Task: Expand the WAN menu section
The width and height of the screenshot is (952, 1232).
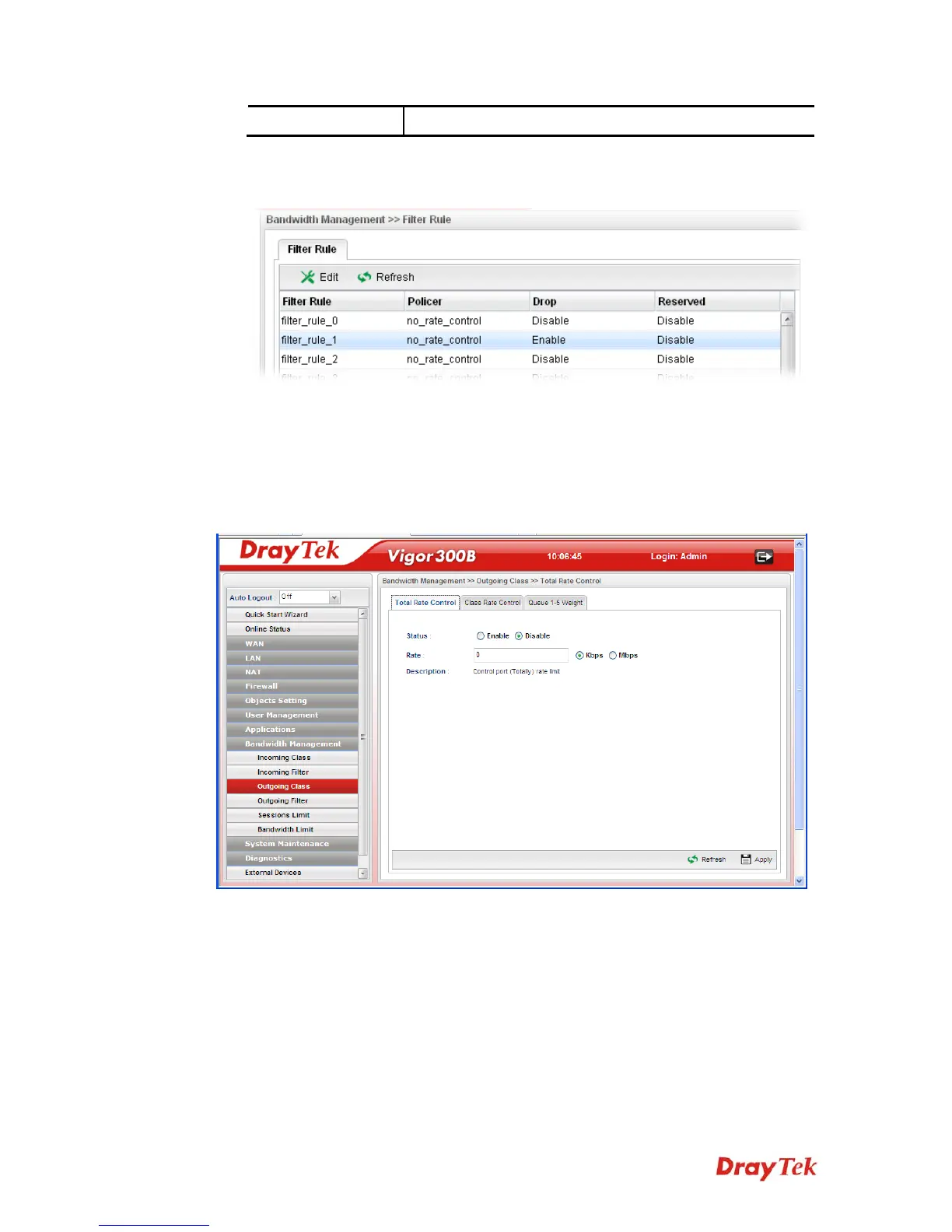Action: (x=292, y=644)
